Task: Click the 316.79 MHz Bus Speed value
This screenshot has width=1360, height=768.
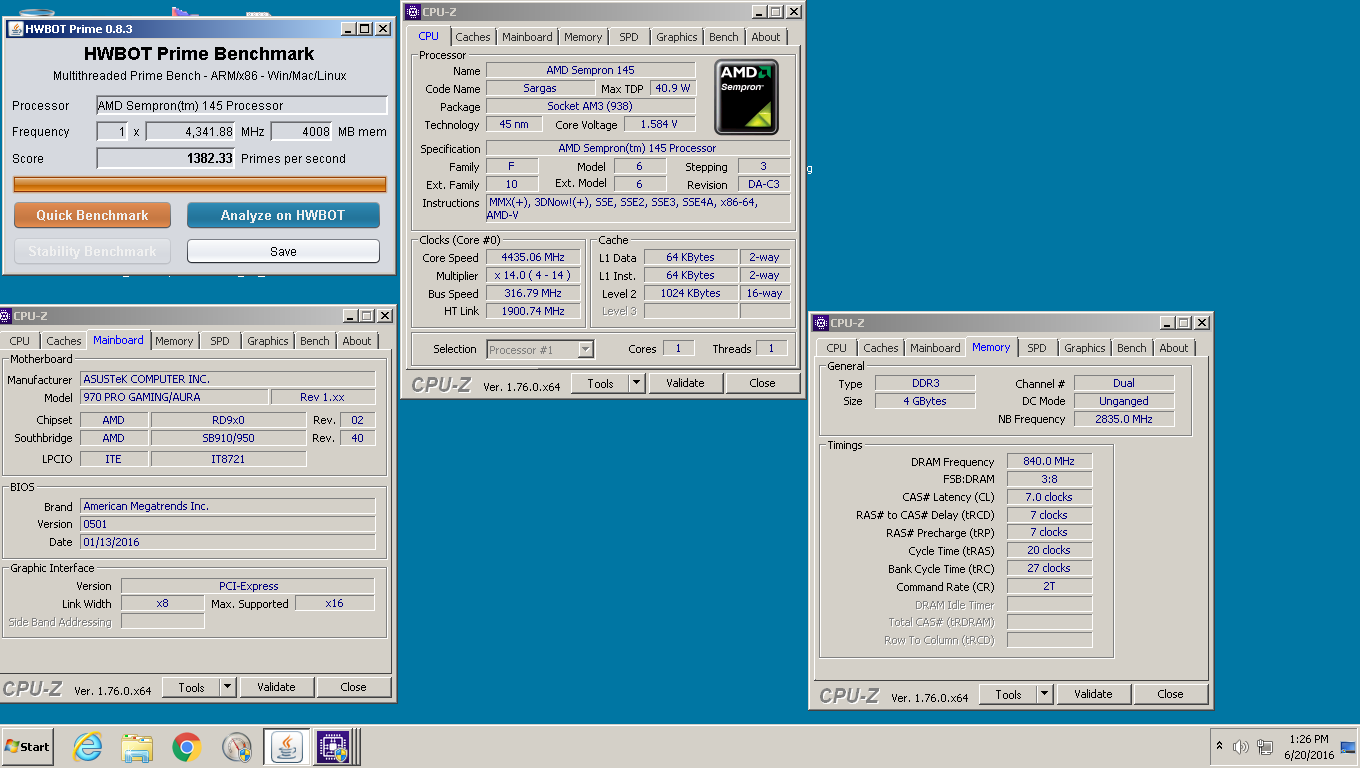Action: [x=533, y=293]
